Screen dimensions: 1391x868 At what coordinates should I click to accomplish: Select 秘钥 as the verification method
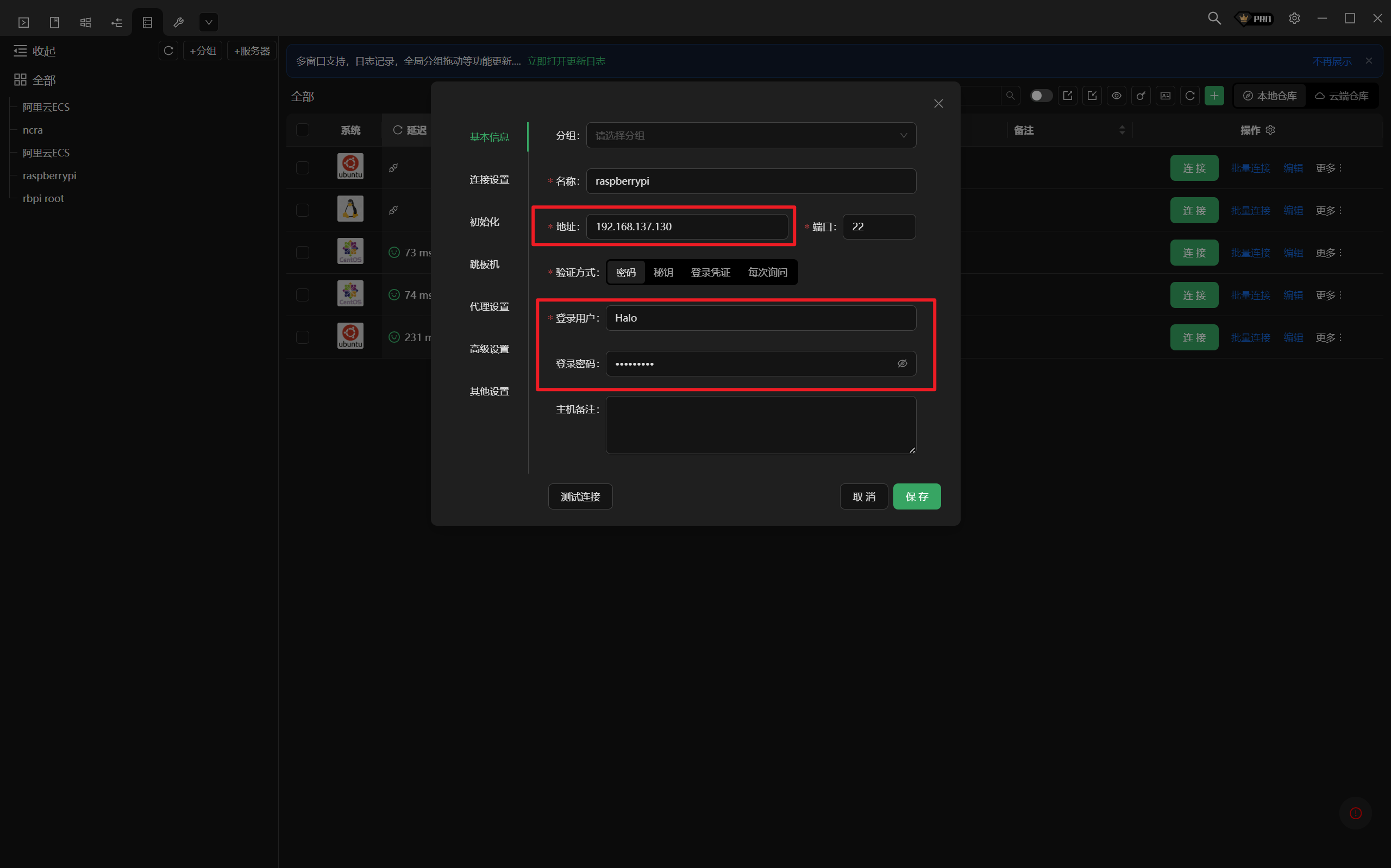tap(663, 272)
